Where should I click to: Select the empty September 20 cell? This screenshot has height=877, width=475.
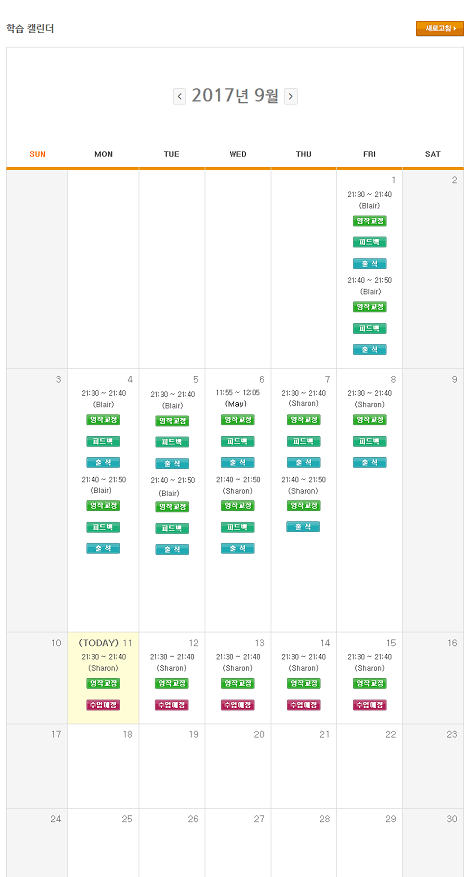point(238,766)
